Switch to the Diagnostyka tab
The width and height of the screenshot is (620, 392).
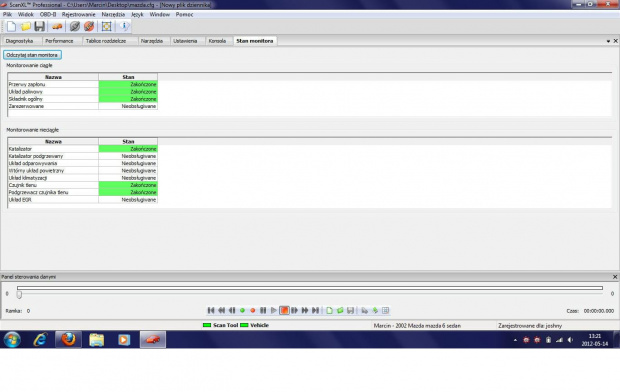19,41
